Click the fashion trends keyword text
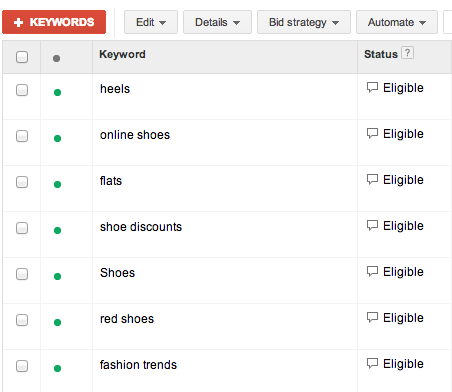 [x=138, y=365]
